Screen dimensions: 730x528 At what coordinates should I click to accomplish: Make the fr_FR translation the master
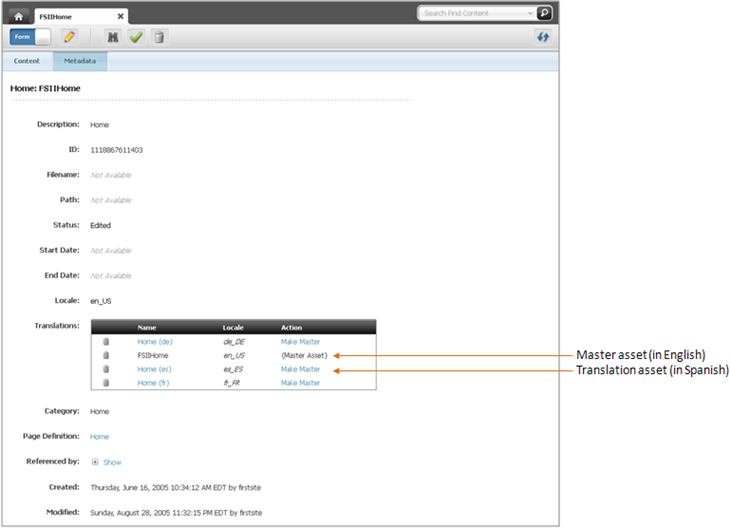tap(300, 383)
